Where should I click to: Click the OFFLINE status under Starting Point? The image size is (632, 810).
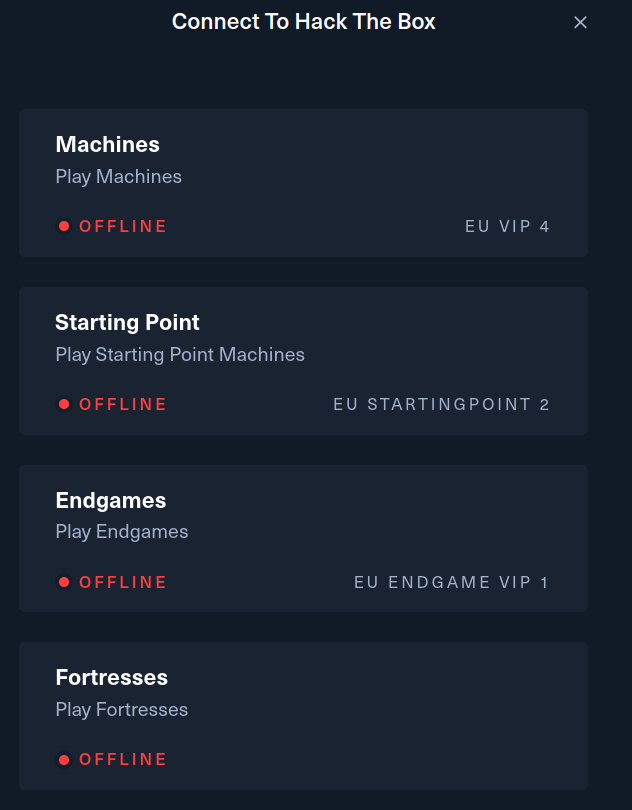[x=123, y=404]
